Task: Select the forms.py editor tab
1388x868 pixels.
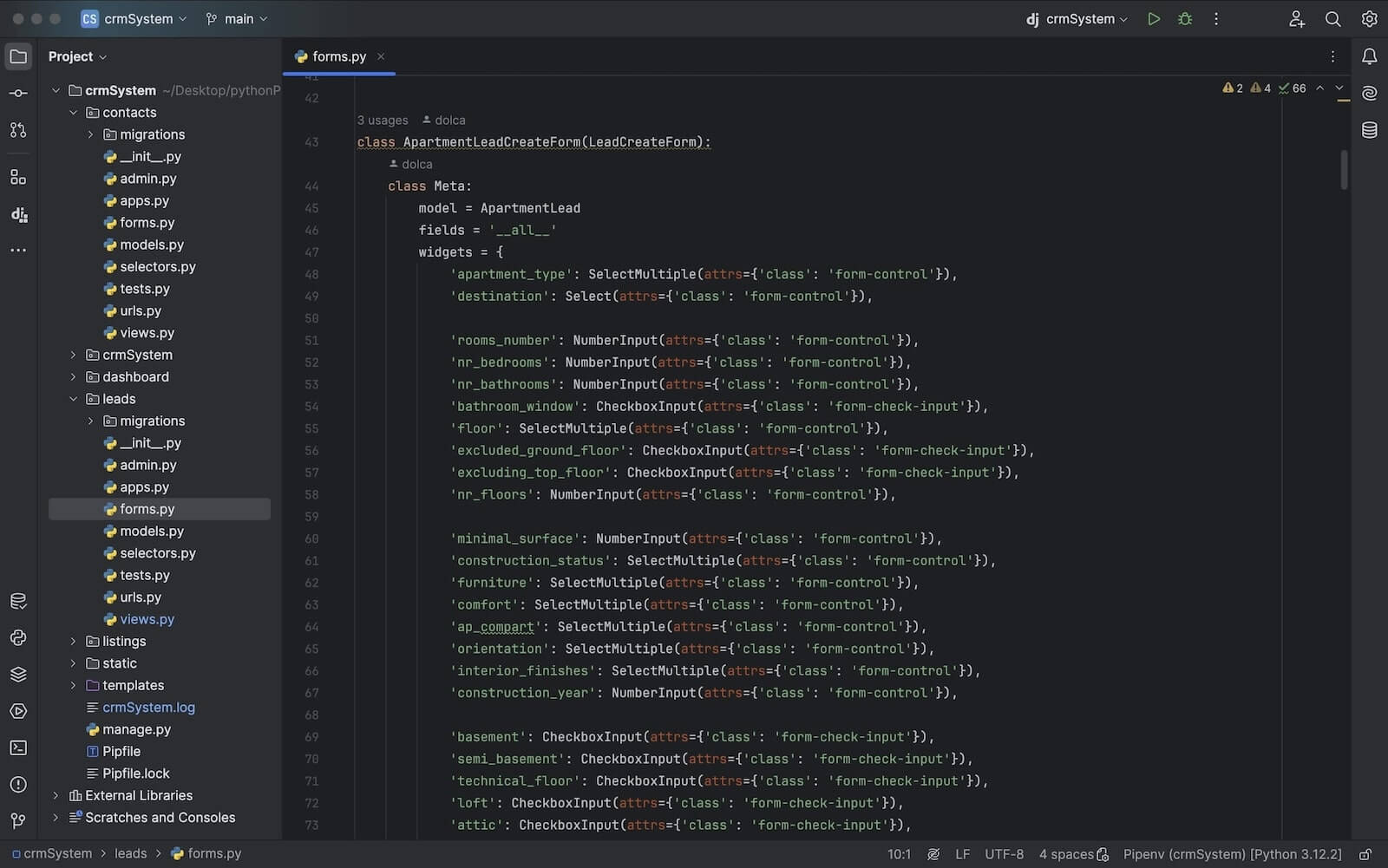Action: pos(338,56)
